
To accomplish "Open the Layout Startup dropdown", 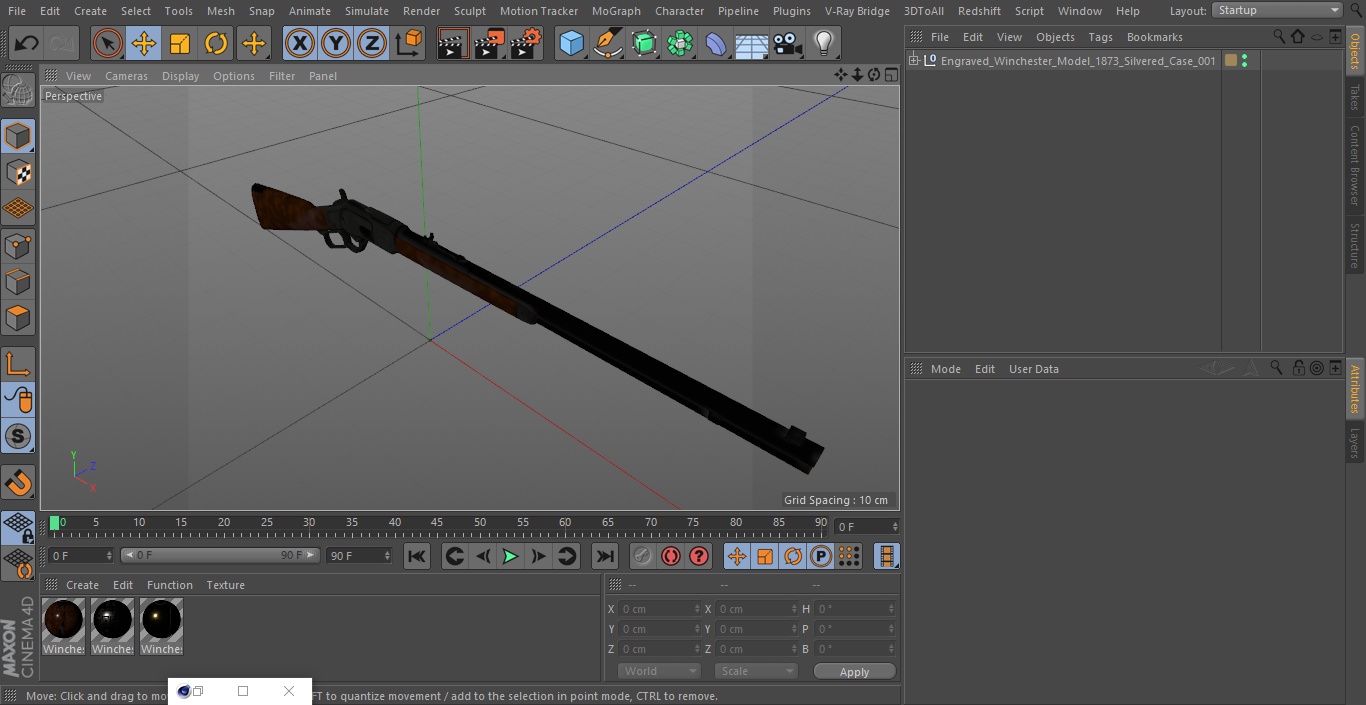I will click(1277, 10).
